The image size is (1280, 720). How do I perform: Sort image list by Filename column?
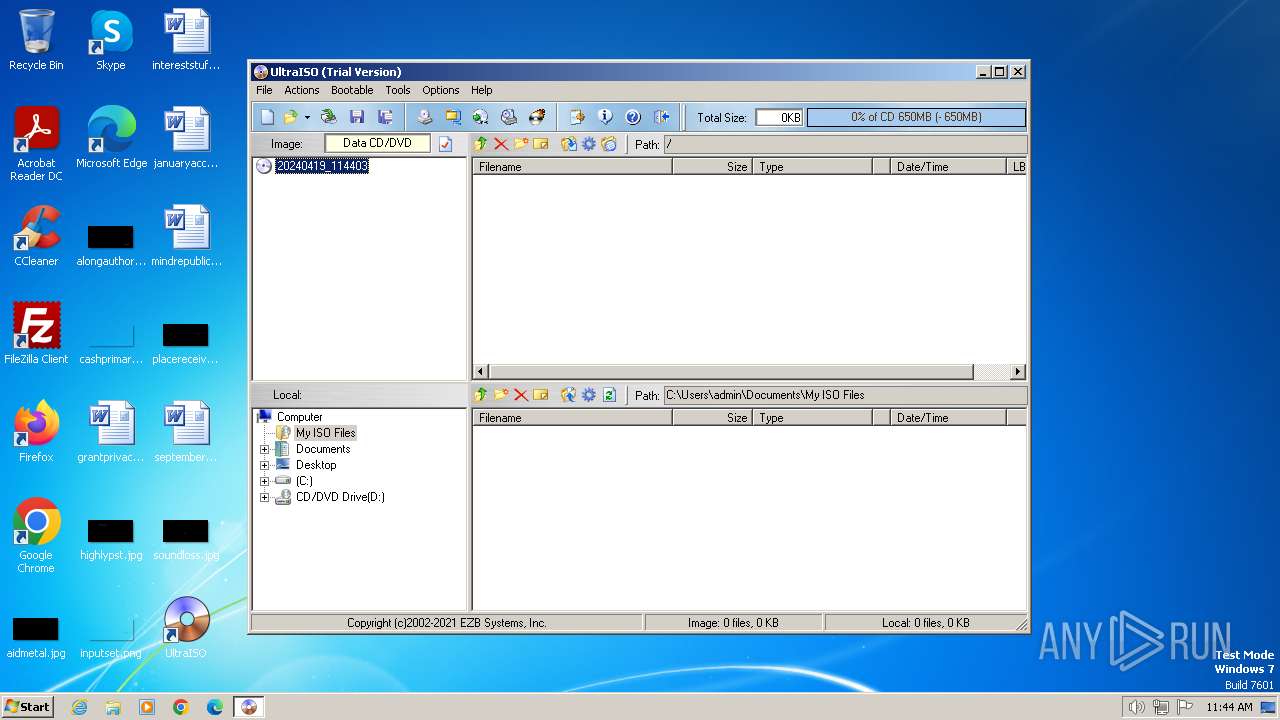point(572,167)
